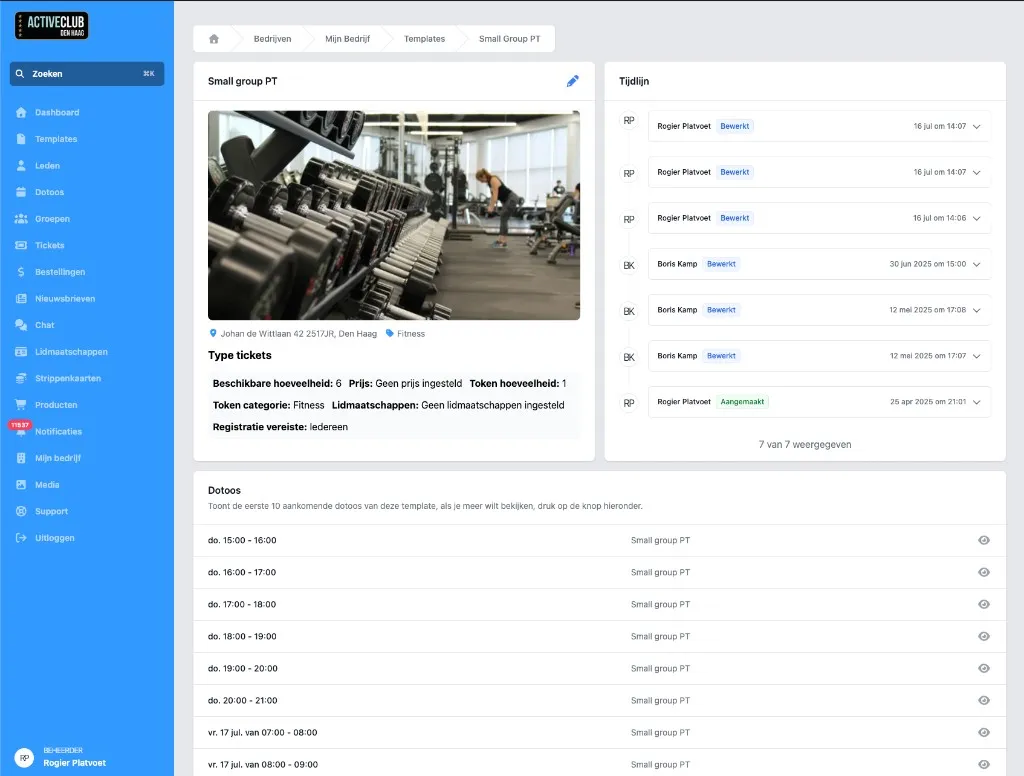The width and height of the screenshot is (1024, 776).
Task: View the do. 19:00 - 20:00 dotoo eye icon
Action: click(984, 668)
